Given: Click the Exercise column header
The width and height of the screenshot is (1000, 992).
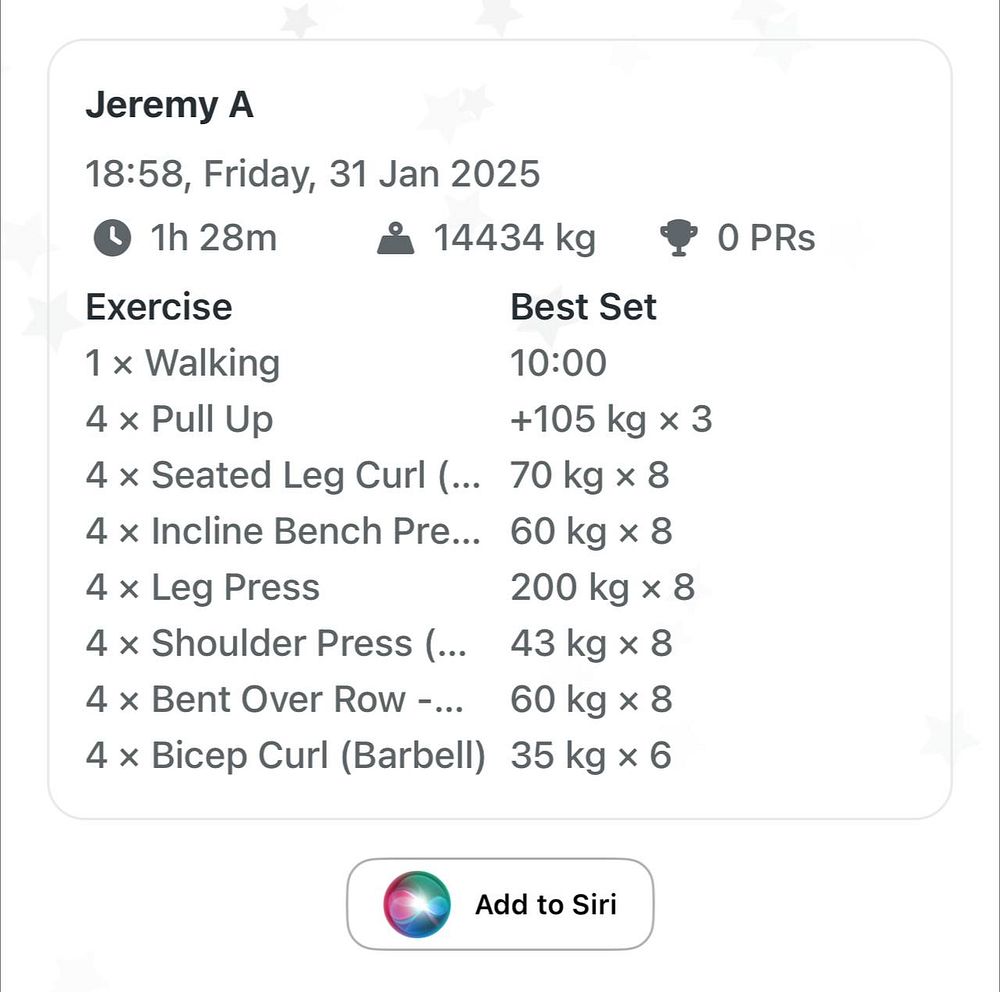Looking at the screenshot, I should tap(158, 307).
